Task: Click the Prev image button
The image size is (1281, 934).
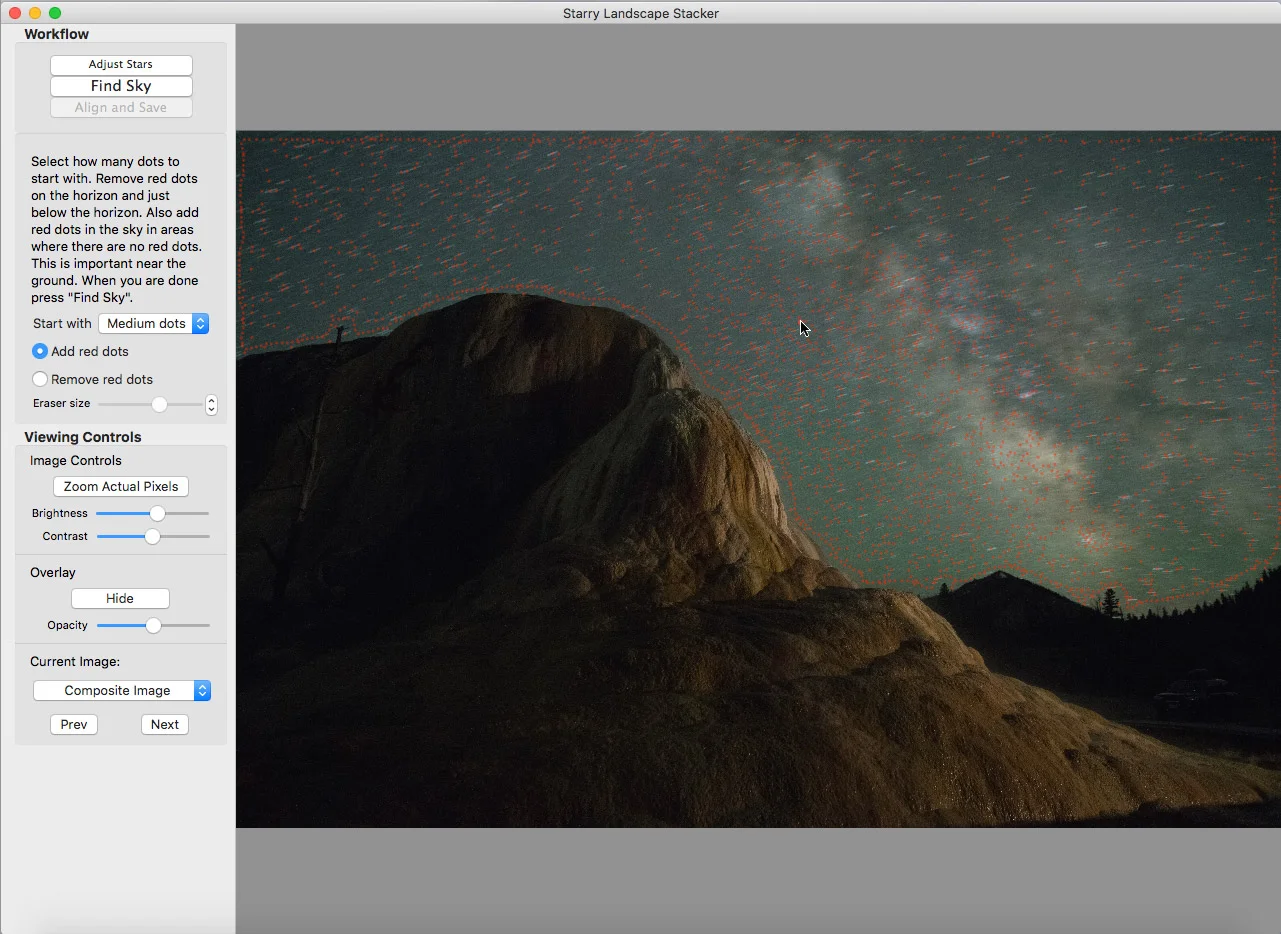Action: pyautogui.click(x=74, y=724)
